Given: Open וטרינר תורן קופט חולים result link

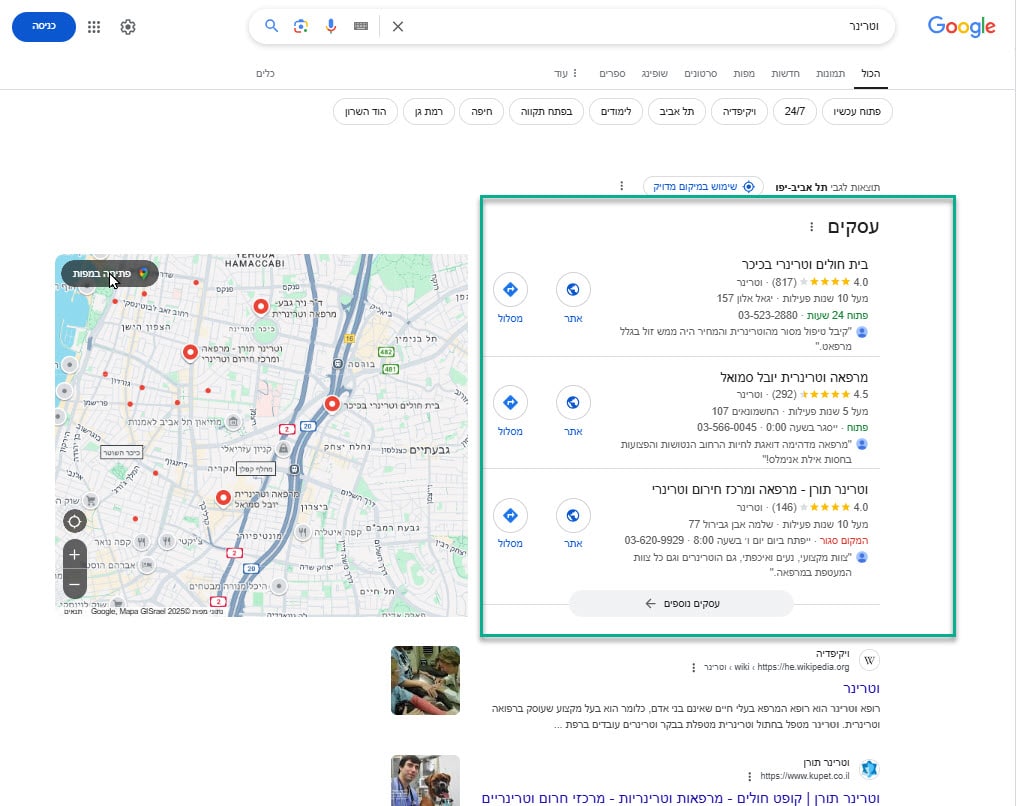Looking at the screenshot, I should coord(680,798).
